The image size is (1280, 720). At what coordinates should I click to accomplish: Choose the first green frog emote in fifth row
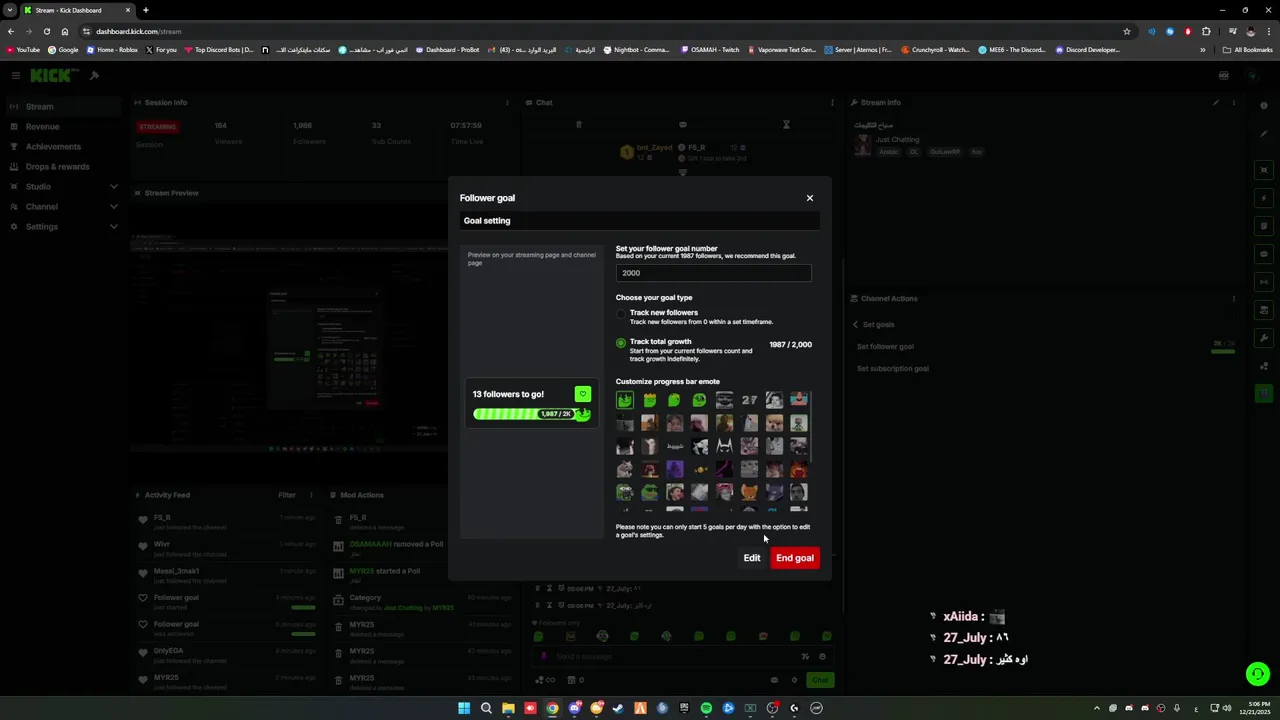click(x=625, y=492)
